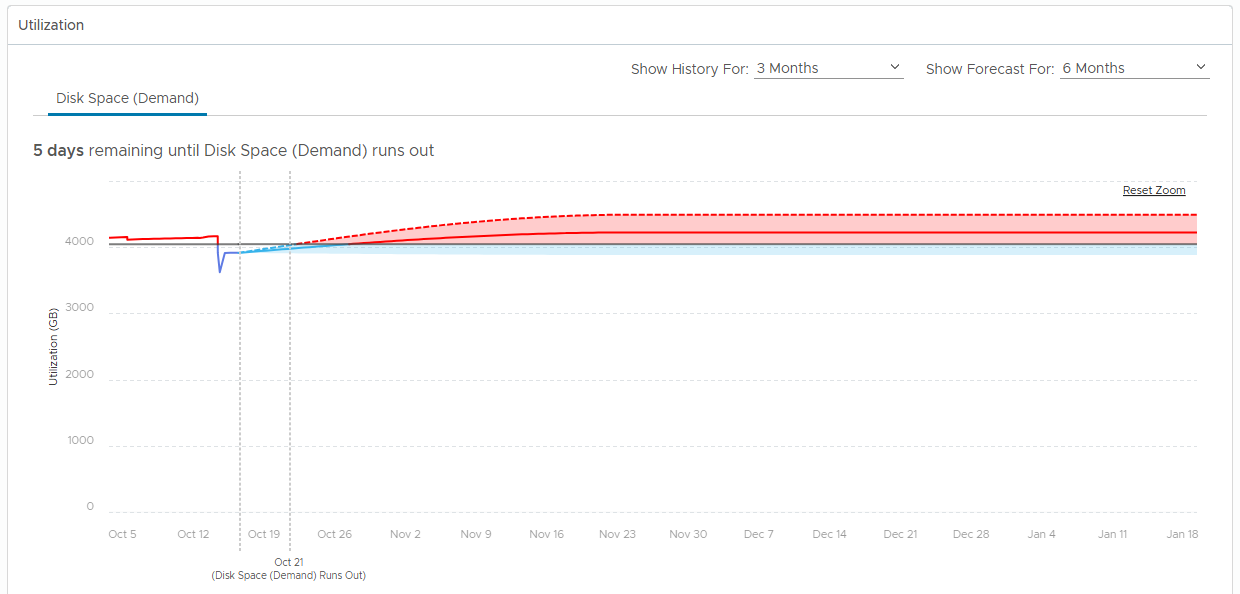The height and width of the screenshot is (594, 1240).
Task: Click the 0 label on y-axis
Action: 90,506
